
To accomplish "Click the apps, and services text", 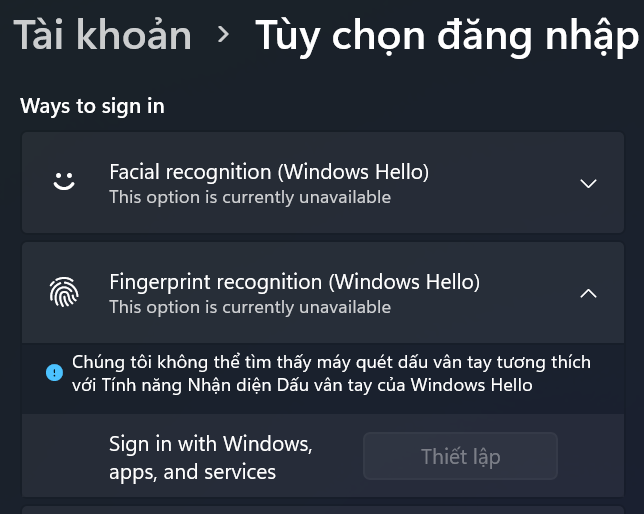I will click(x=192, y=472).
